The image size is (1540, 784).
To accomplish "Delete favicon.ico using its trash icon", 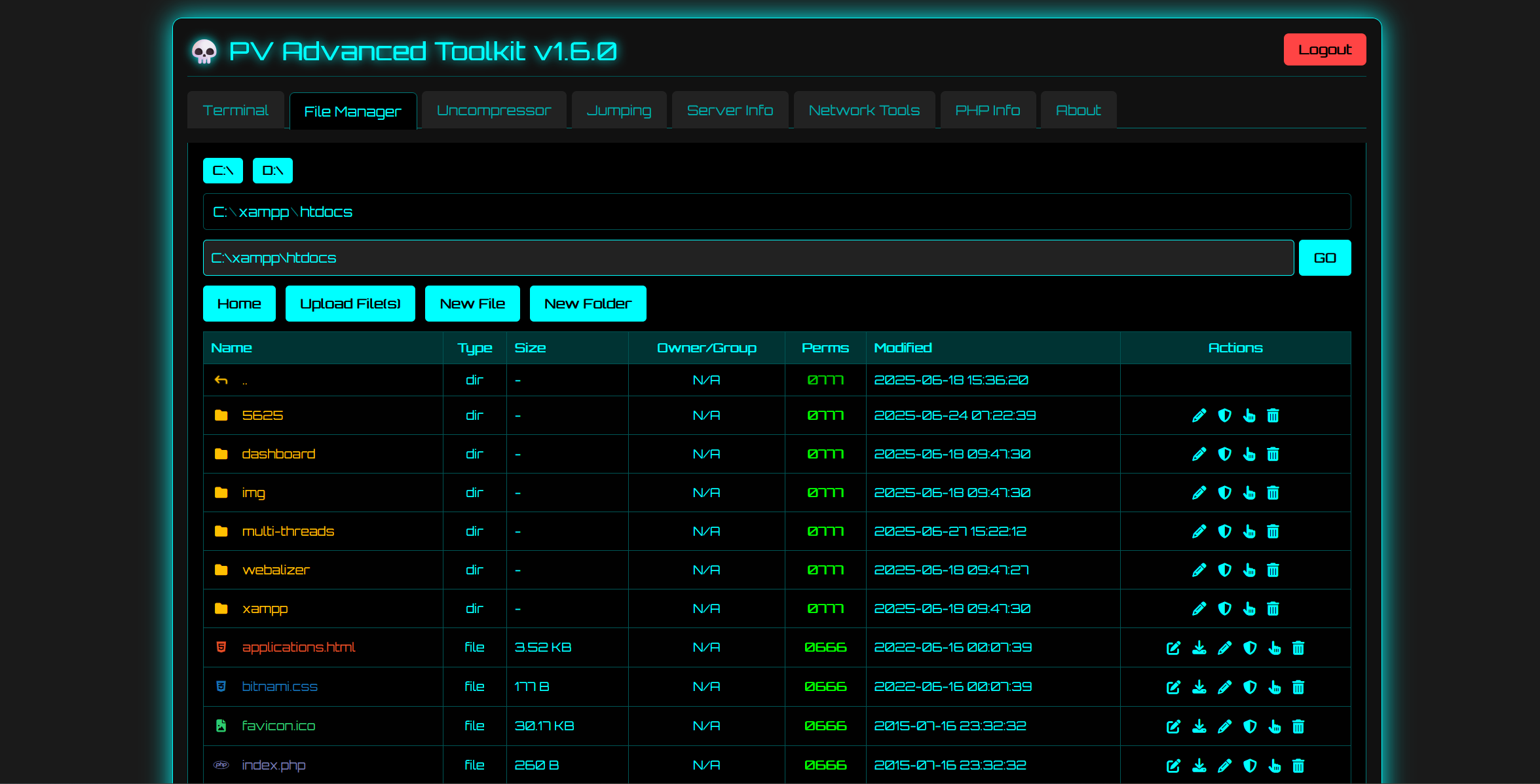I will pyautogui.click(x=1298, y=726).
